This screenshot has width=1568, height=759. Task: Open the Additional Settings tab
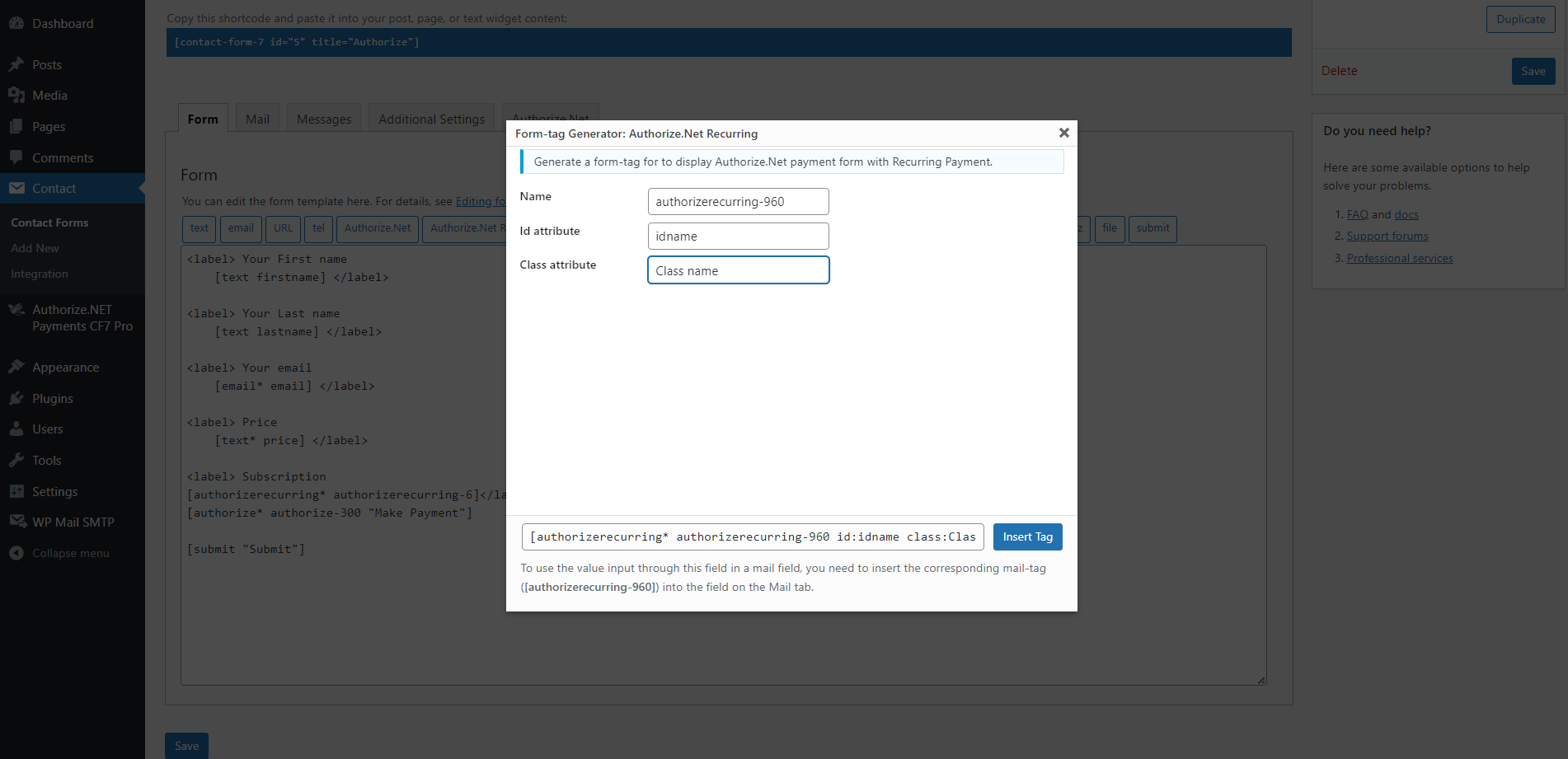[x=431, y=119]
